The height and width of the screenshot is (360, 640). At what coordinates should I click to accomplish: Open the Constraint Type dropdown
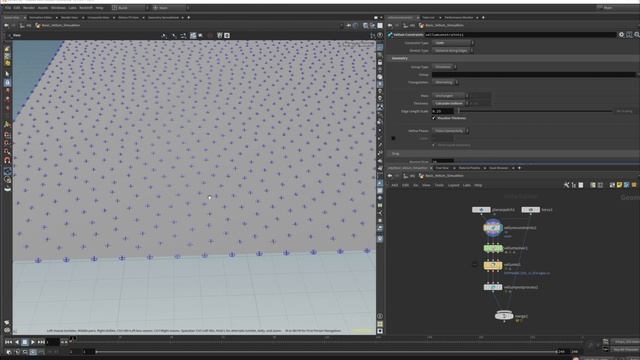pyautogui.click(x=453, y=42)
